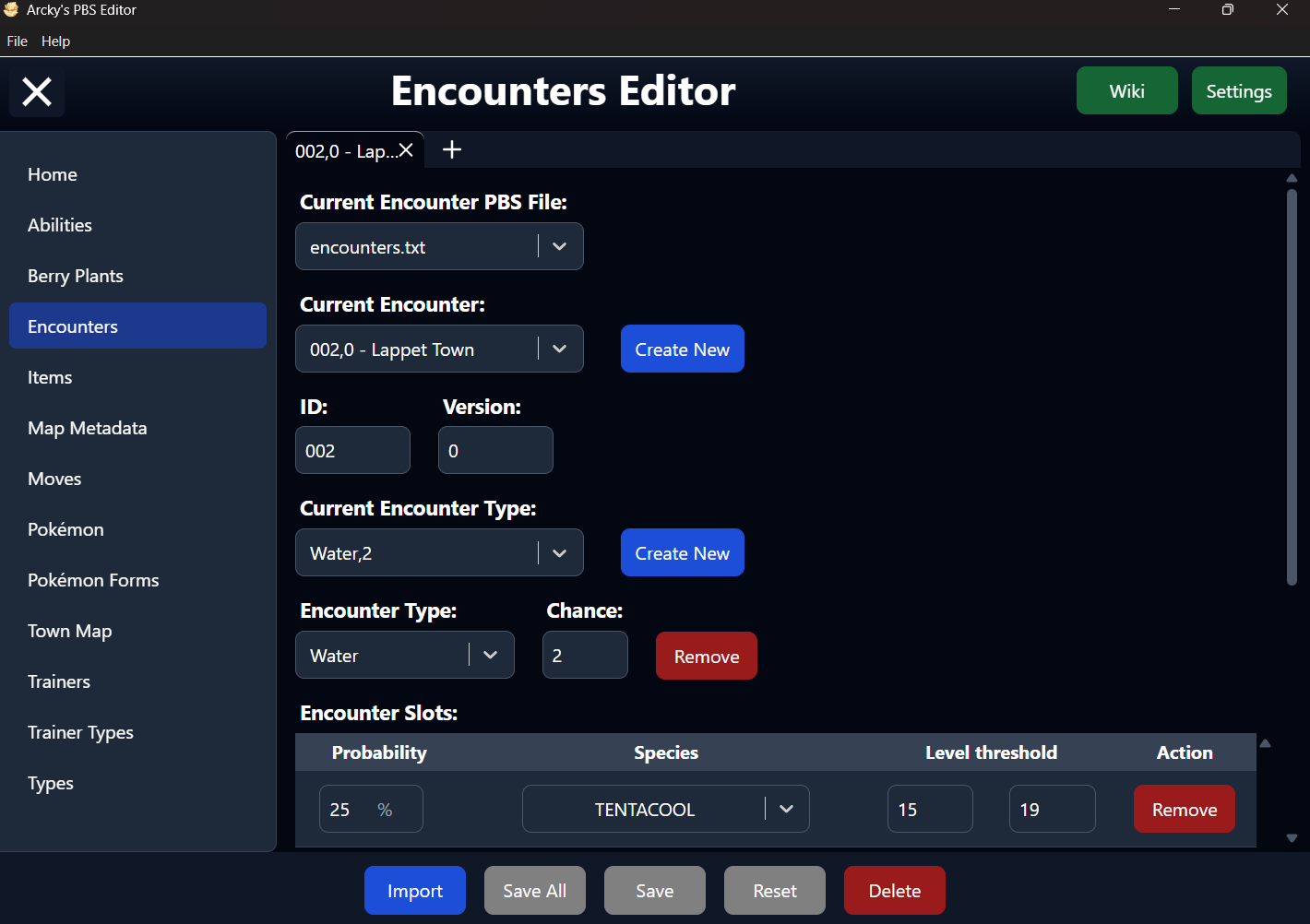1310x924 pixels.
Task: Open Settings
Action: coord(1239,90)
